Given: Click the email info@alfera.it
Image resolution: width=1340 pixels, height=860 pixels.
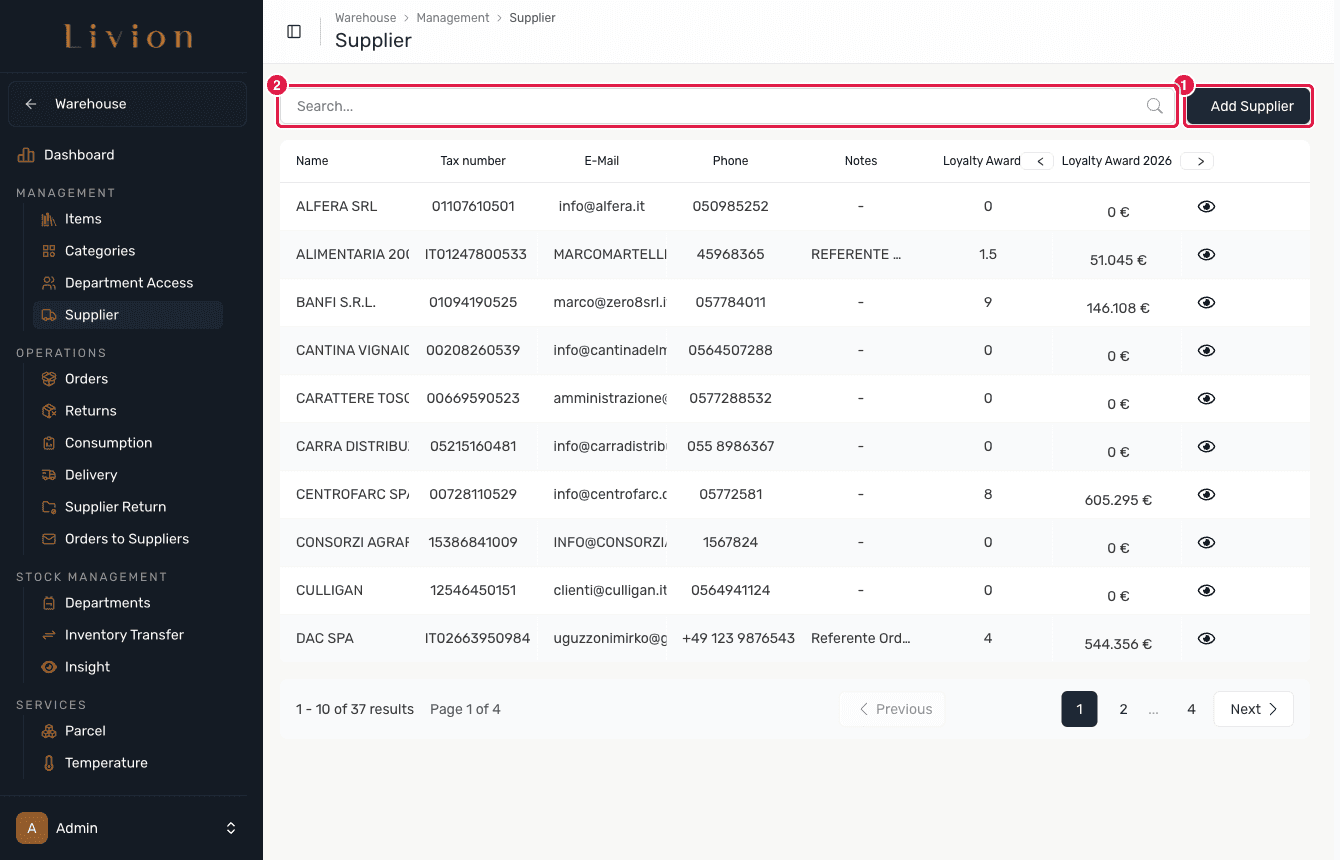Looking at the screenshot, I should click(602, 206).
